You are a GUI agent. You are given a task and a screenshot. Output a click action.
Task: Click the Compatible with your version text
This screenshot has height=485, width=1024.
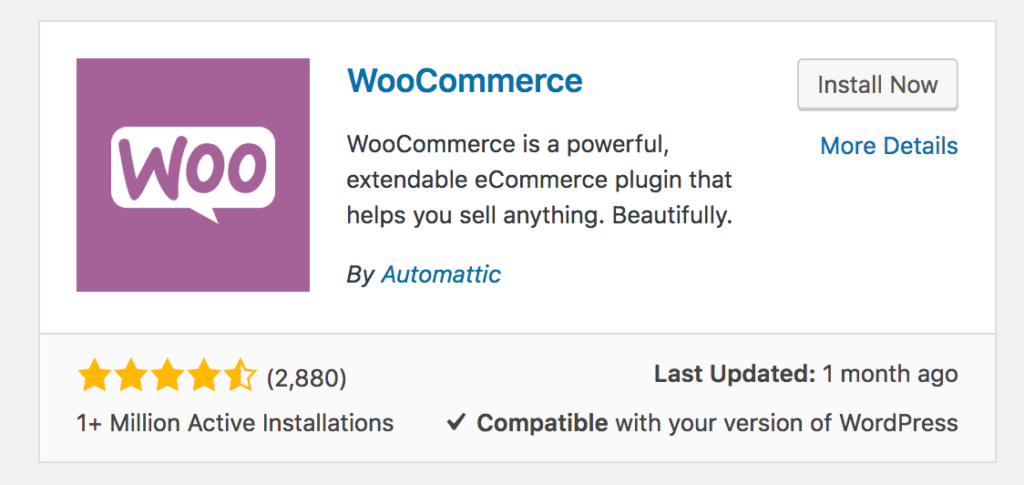click(x=718, y=424)
